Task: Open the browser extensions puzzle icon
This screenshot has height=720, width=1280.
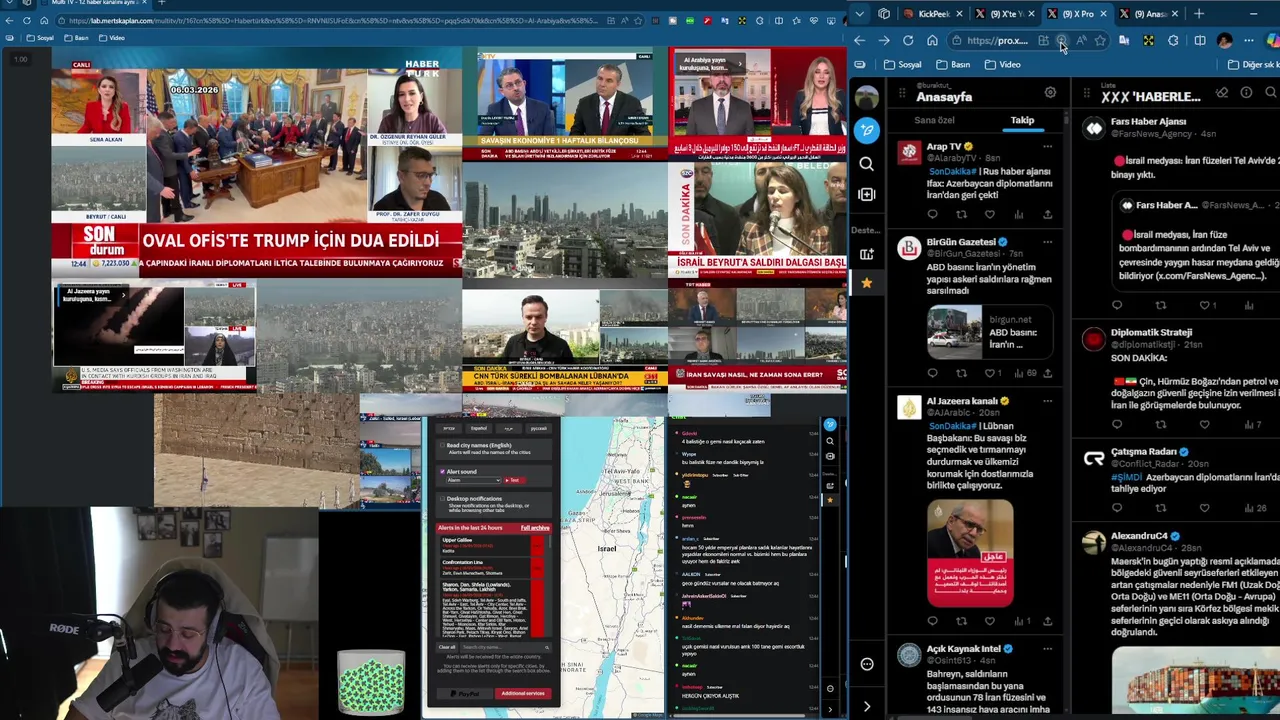Action: [1173, 40]
